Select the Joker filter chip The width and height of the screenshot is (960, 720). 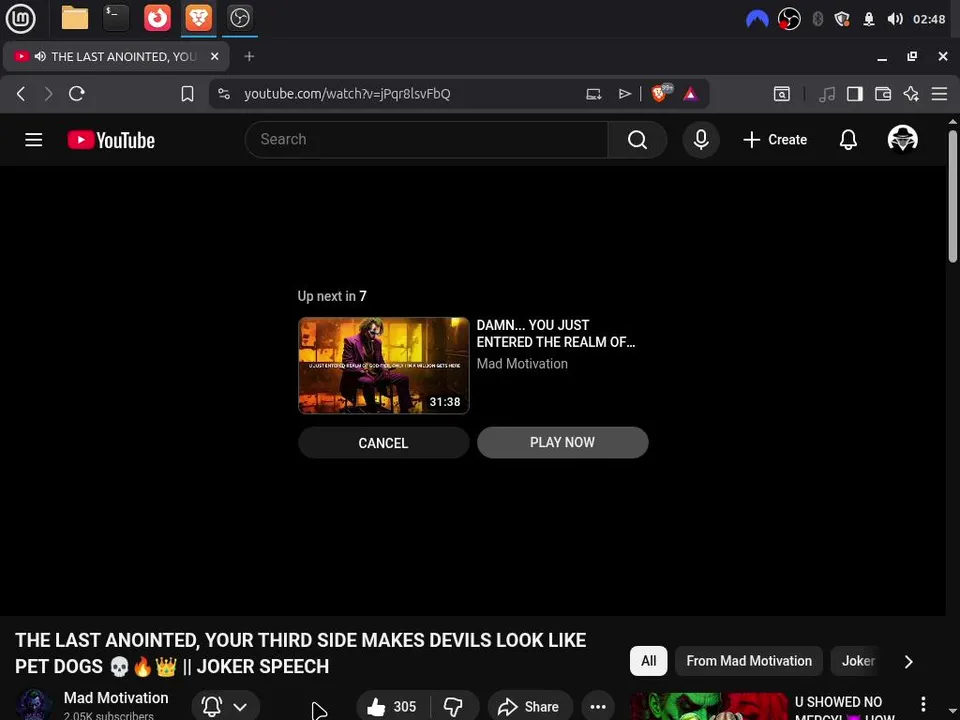pos(858,661)
